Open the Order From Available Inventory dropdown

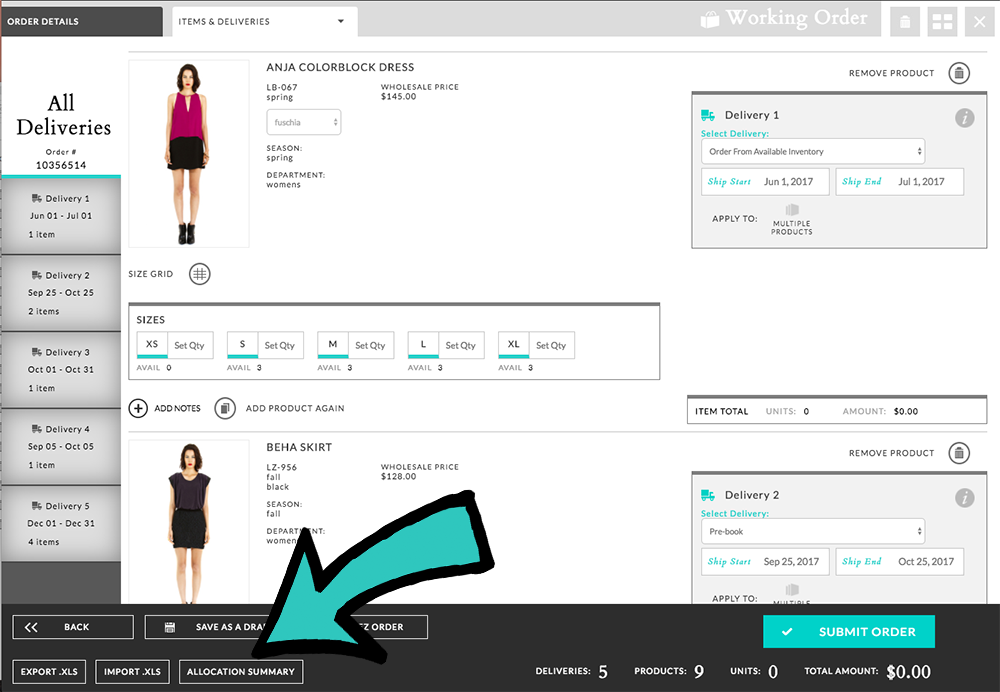[x=813, y=152]
